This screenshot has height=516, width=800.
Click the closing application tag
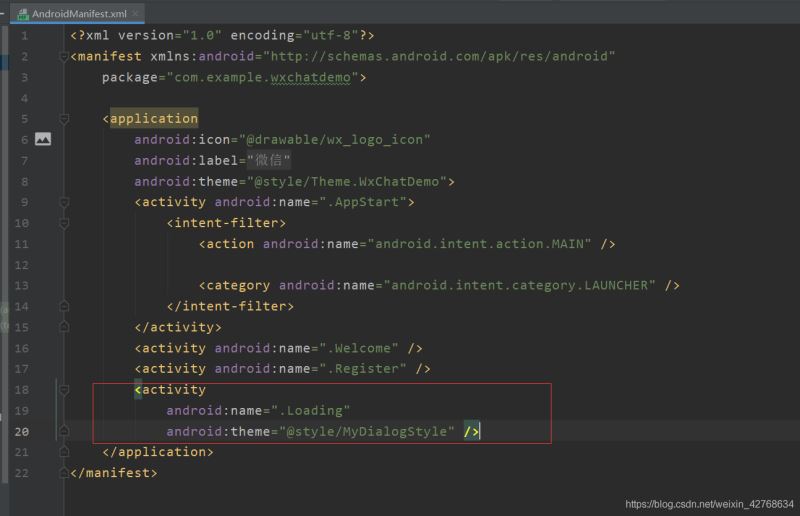click(x=158, y=452)
